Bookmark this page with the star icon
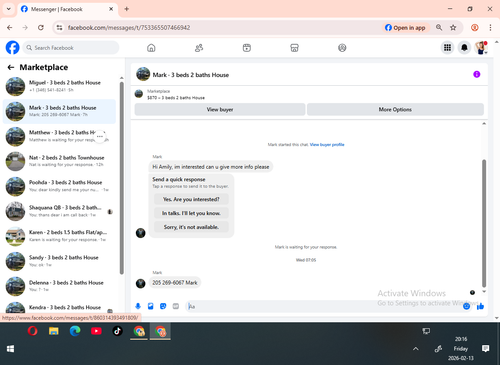500x365 pixels. [x=453, y=28]
